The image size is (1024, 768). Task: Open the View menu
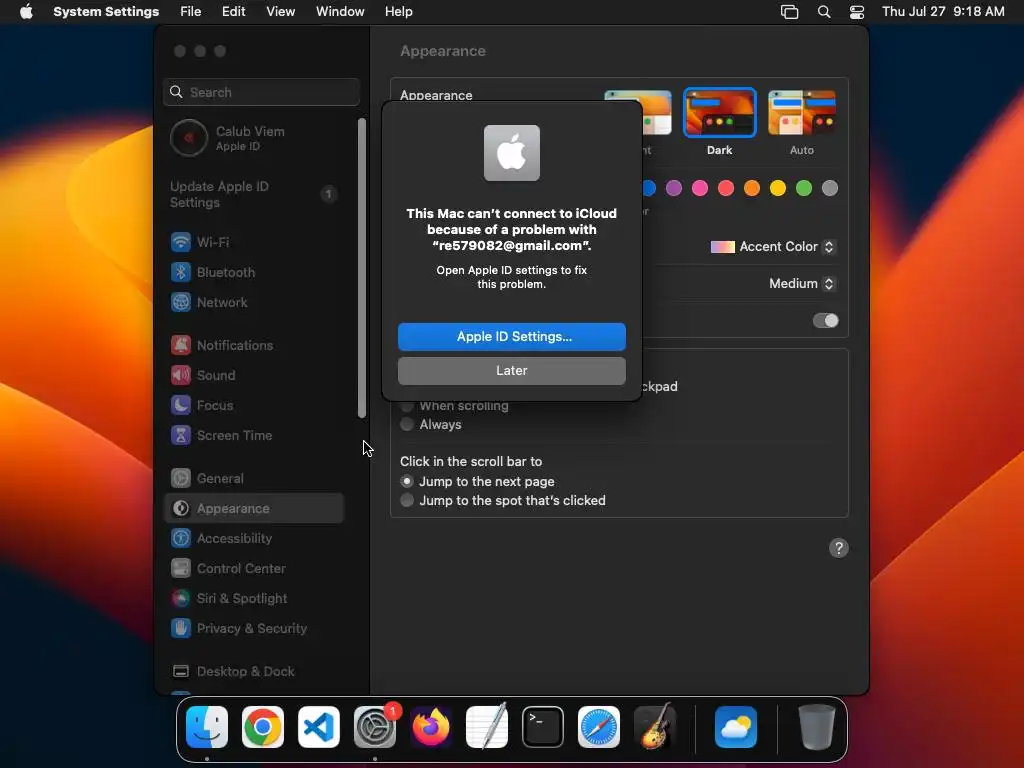[281, 12]
